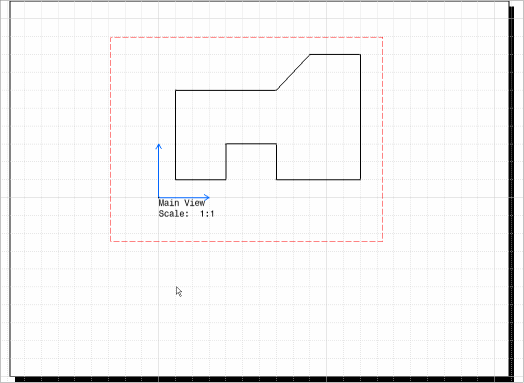
Task: Select the right side of the notch
Action: coord(277,162)
